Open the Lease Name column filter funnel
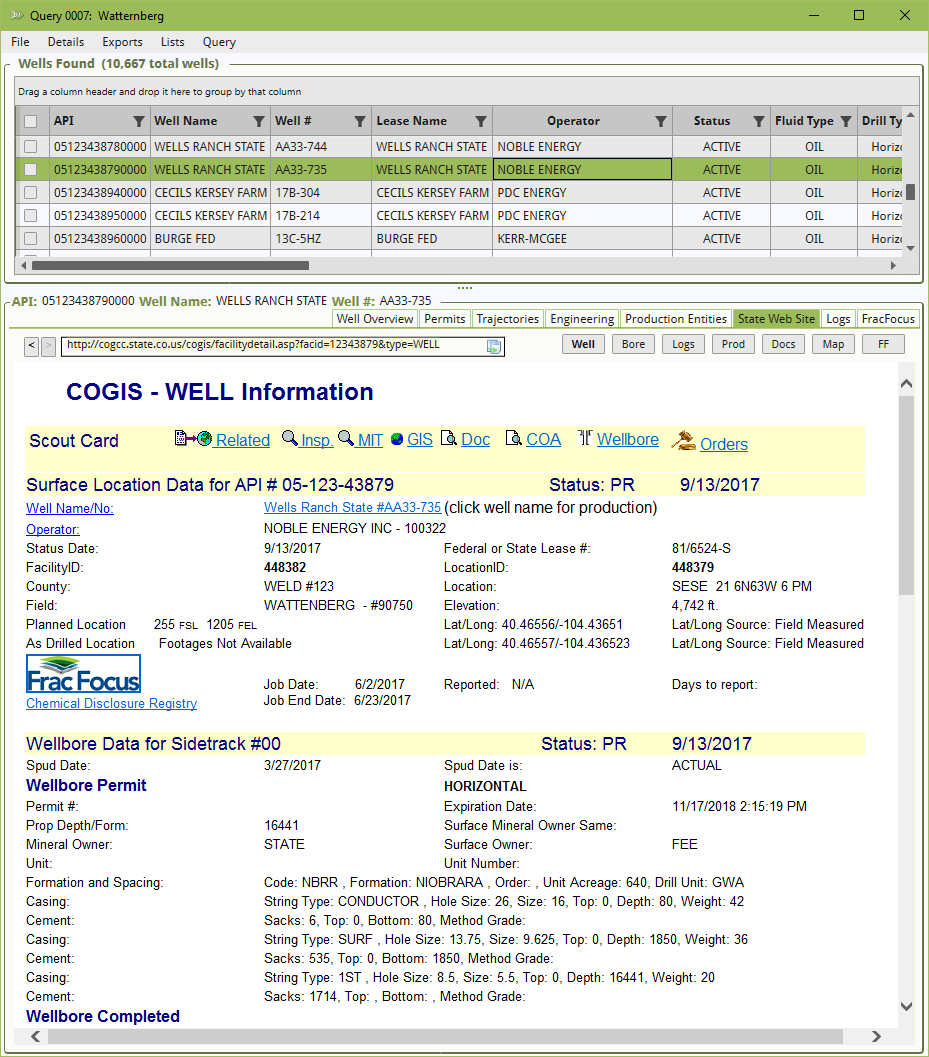Screen dimensions: 929x1057 (481, 121)
